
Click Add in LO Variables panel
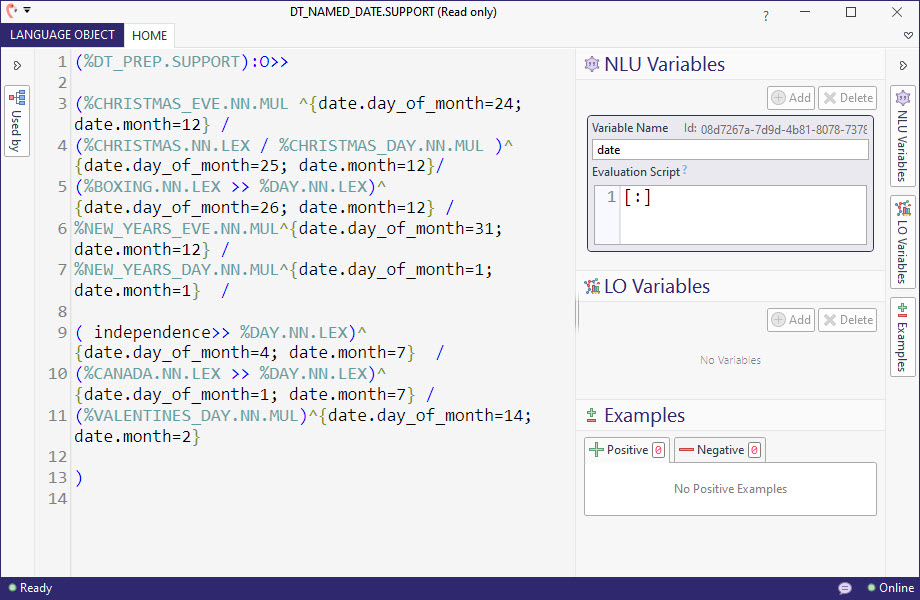[791, 320]
